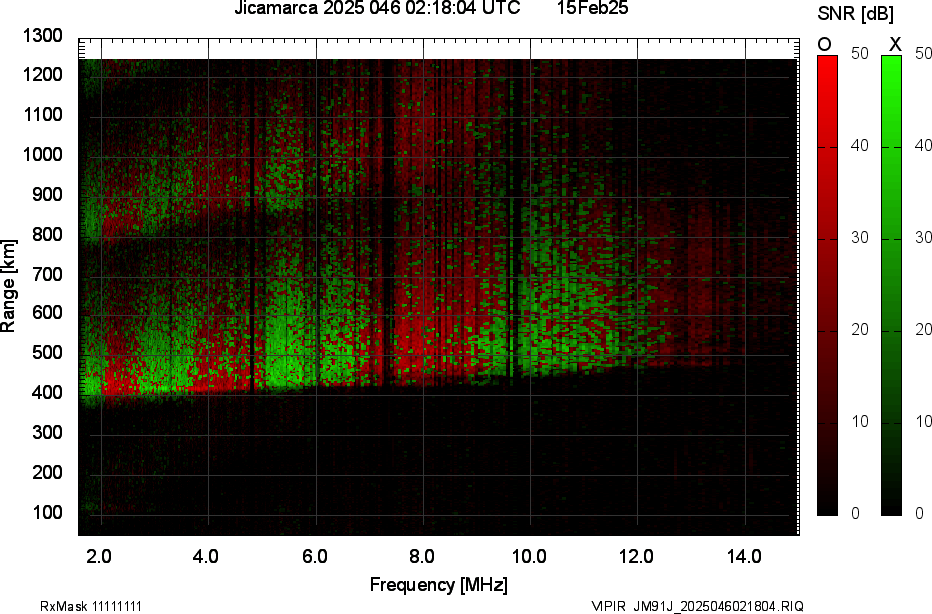932x614 pixels.
Task: Click the VIPIR JM91J_2025046021804.RIQ file name
Action: coord(697,606)
